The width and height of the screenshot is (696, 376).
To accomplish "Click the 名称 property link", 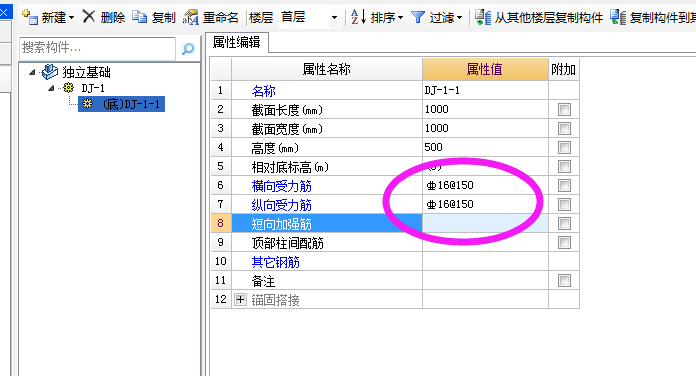I will coord(263,91).
